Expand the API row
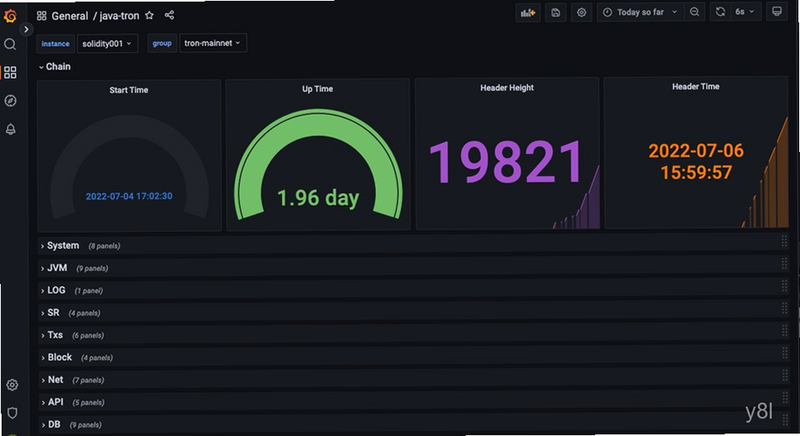 52,402
